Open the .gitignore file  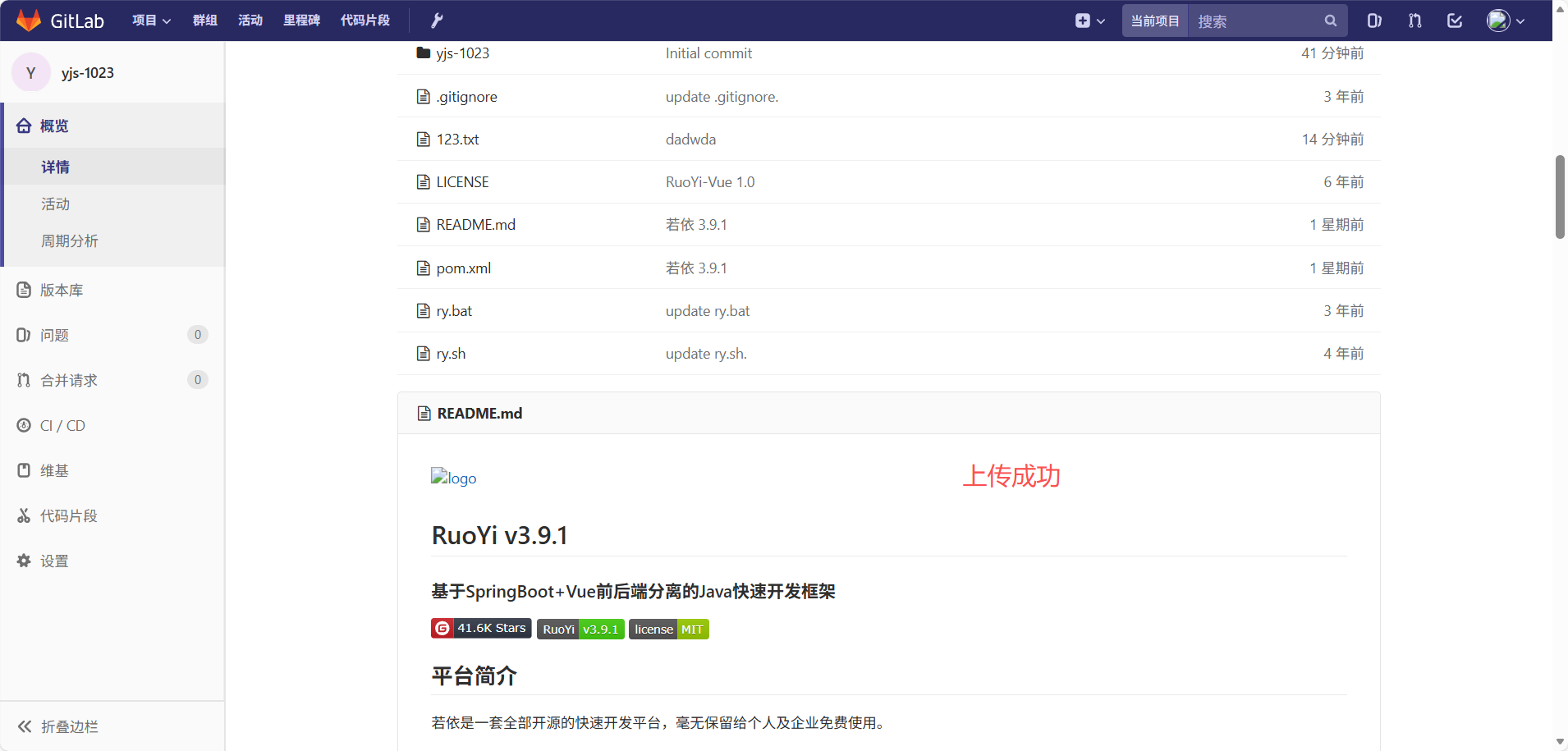(x=467, y=97)
